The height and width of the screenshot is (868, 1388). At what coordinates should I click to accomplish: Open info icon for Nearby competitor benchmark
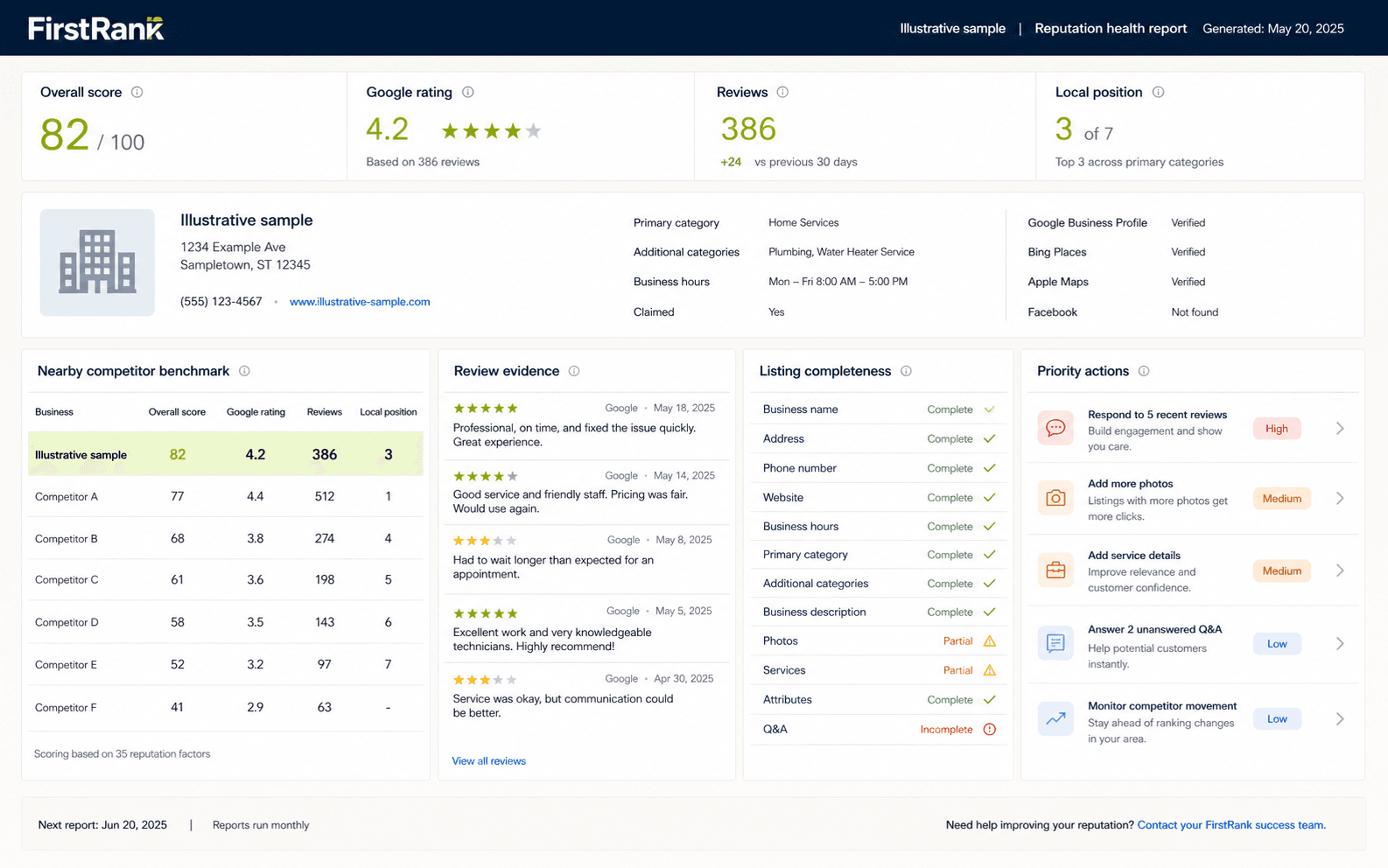(244, 371)
